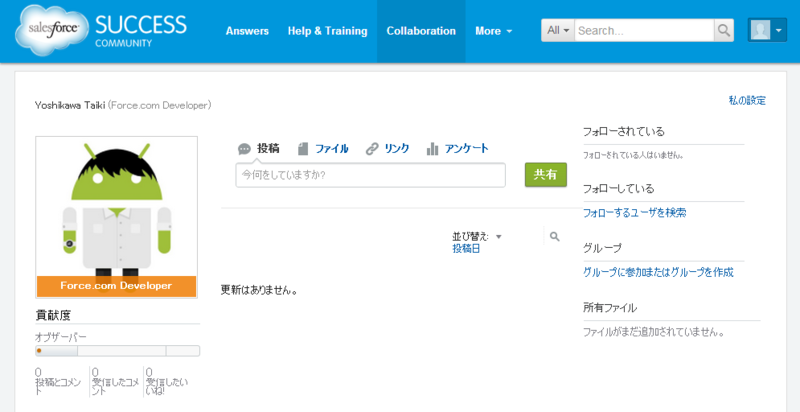Click the 貢献度 heading
Image resolution: width=800 pixels, height=412 pixels.
[53, 316]
